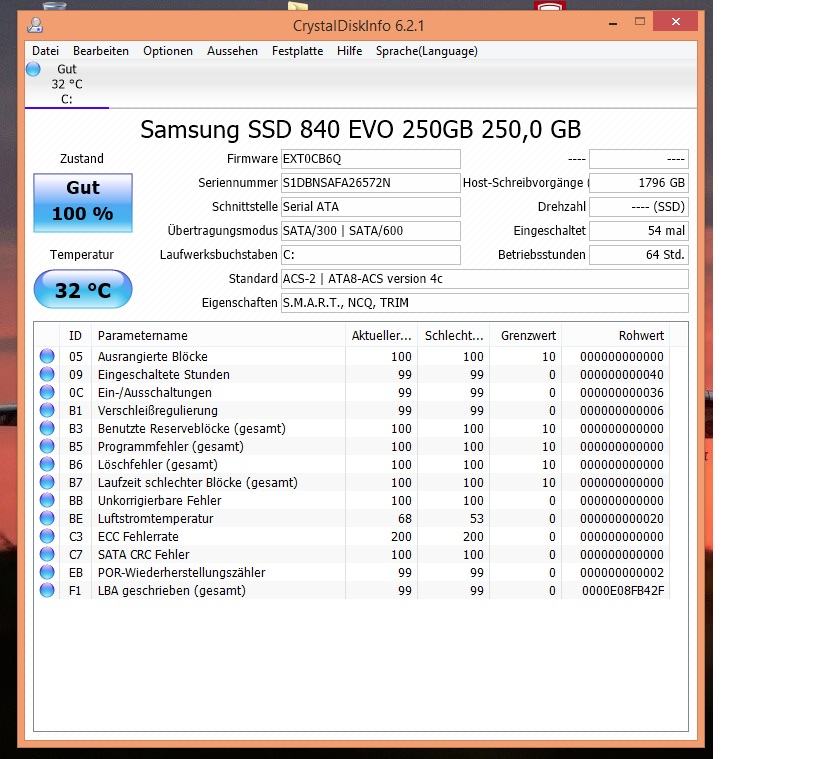The width and height of the screenshot is (819, 759).
Task: Click status orb of row B3 Benutzte Reserveblöcke
Action: (47, 428)
